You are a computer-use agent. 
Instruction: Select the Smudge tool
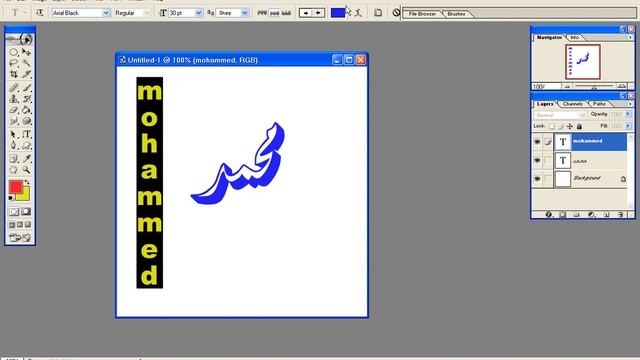point(13,121)
